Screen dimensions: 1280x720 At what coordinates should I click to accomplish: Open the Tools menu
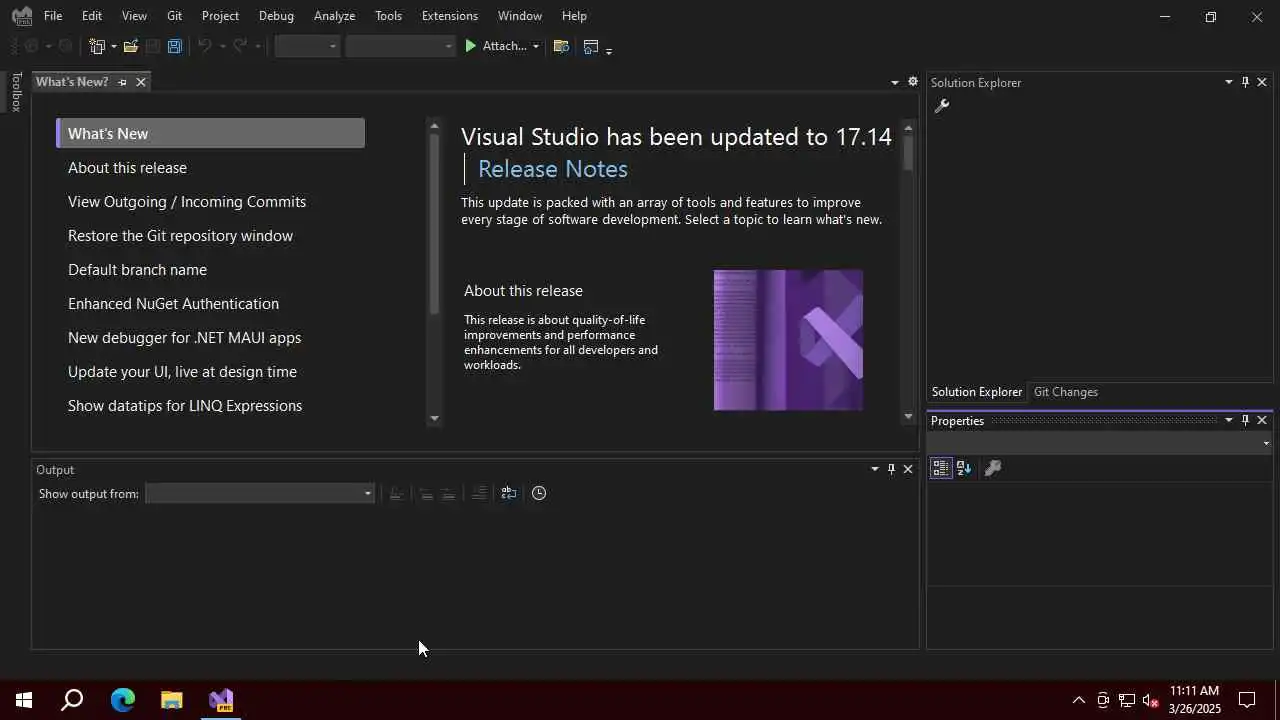coord(388,16)
